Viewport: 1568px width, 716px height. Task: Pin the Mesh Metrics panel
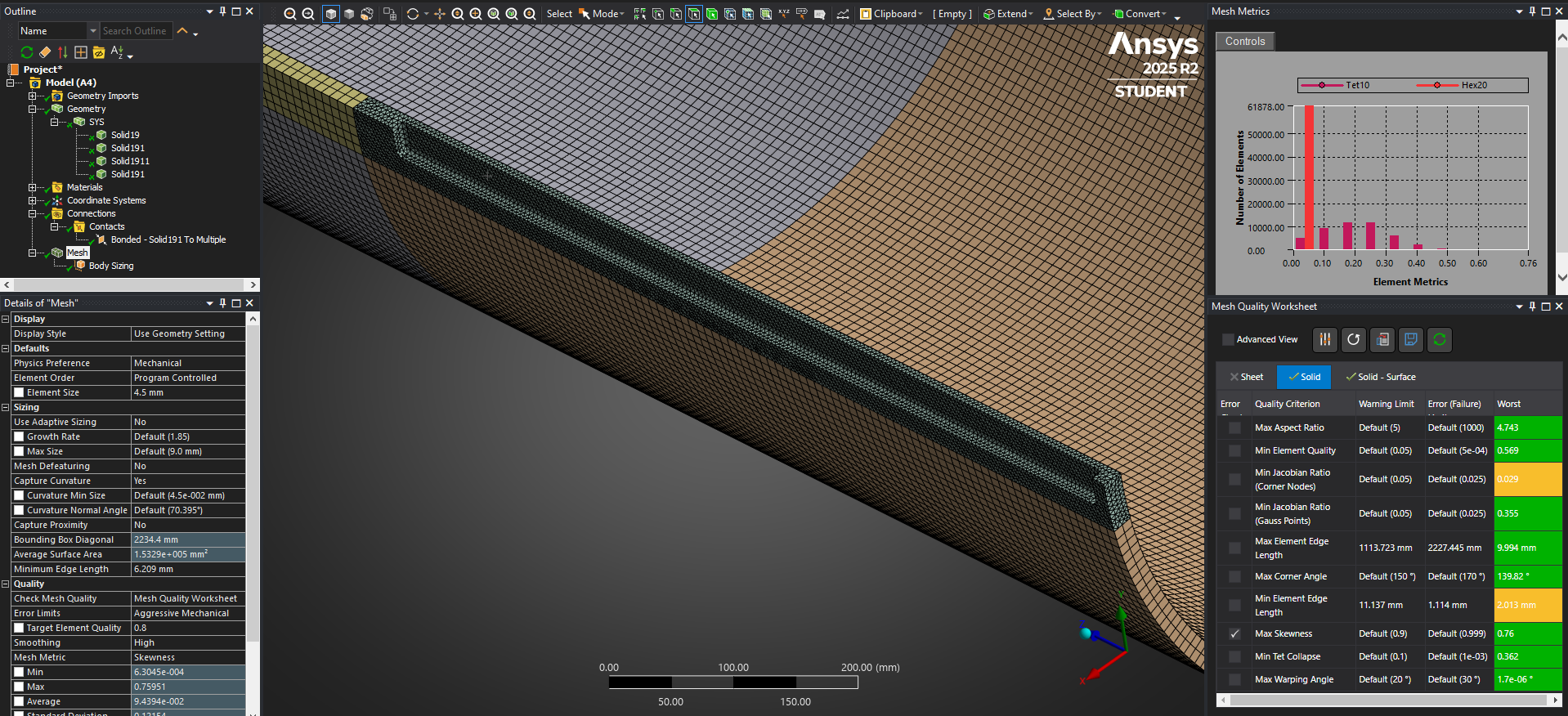coord(1532,11)
